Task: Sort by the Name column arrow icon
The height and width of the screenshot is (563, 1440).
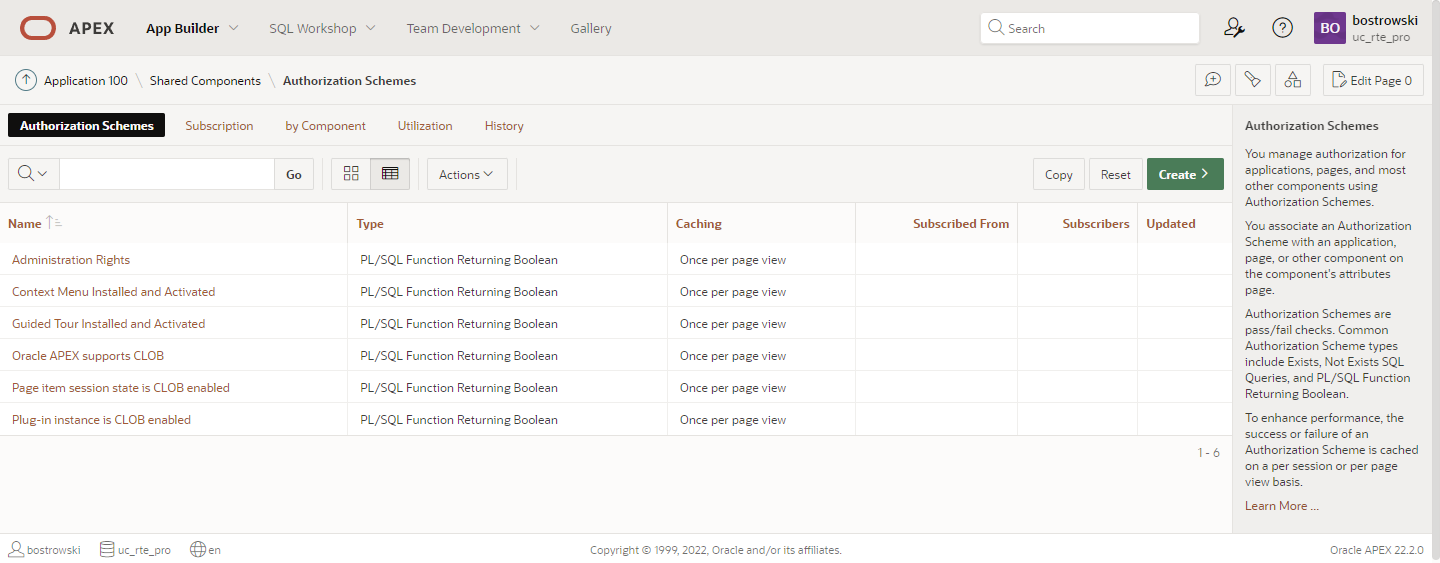Action: [x=54, y=224]
